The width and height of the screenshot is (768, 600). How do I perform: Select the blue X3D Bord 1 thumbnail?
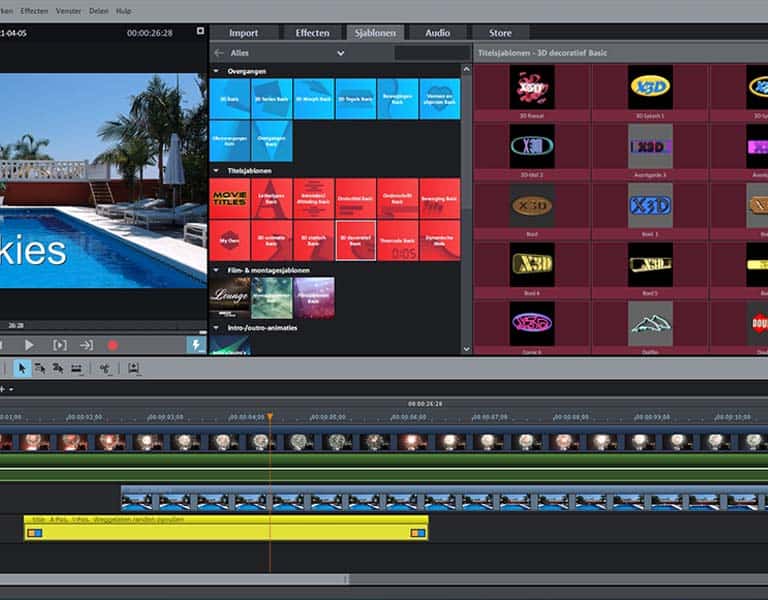pyautogui.click(x=650, y=205)
